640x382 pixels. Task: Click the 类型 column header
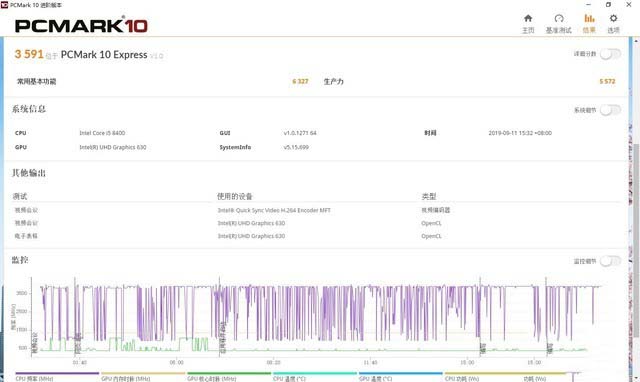coord(429,196)
